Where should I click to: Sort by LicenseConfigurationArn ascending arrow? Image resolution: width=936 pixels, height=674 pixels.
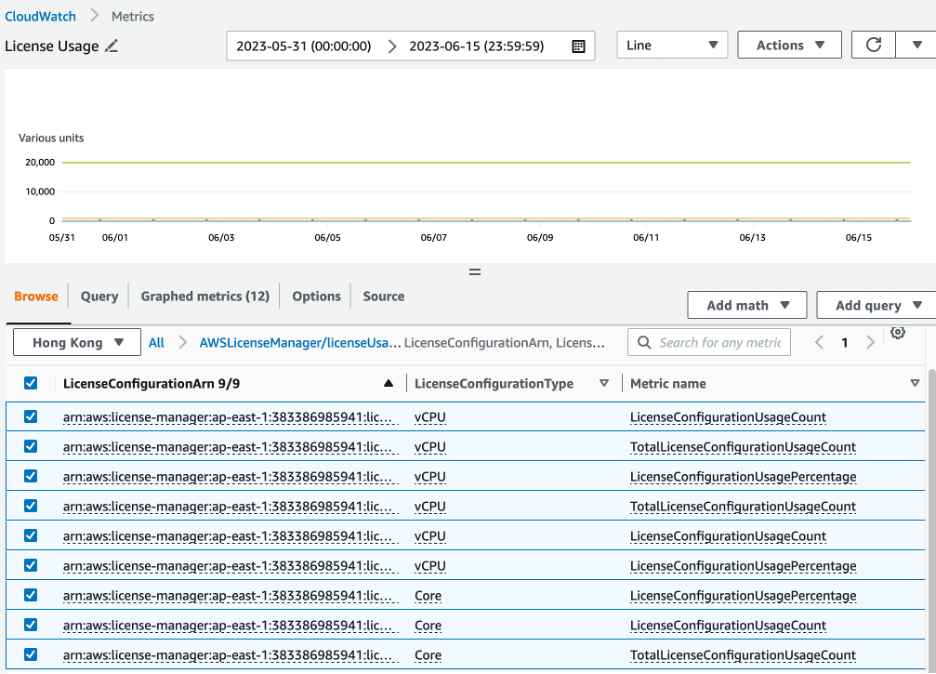pyautogui.click(x=388, y=383)
